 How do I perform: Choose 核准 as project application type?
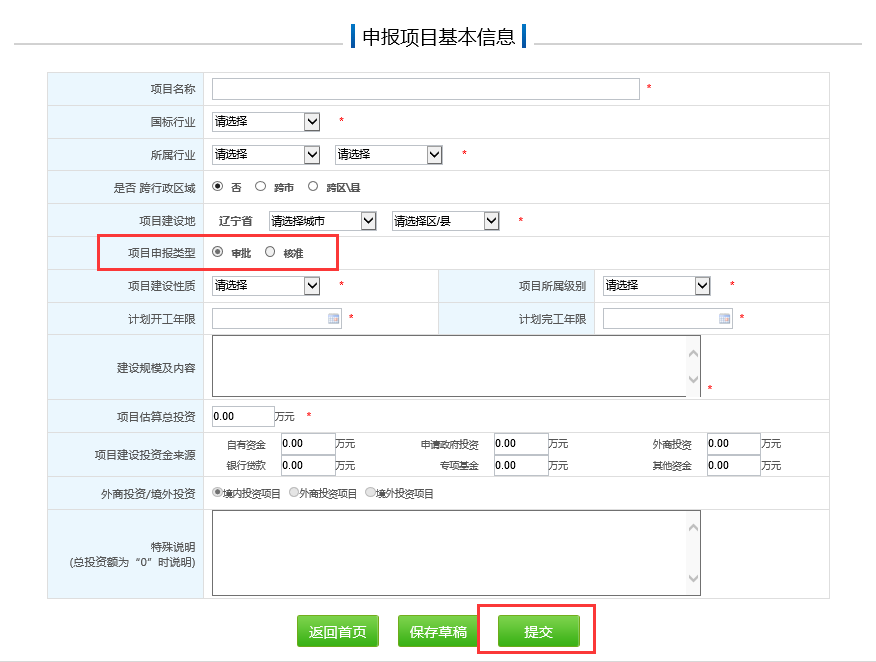270,253
